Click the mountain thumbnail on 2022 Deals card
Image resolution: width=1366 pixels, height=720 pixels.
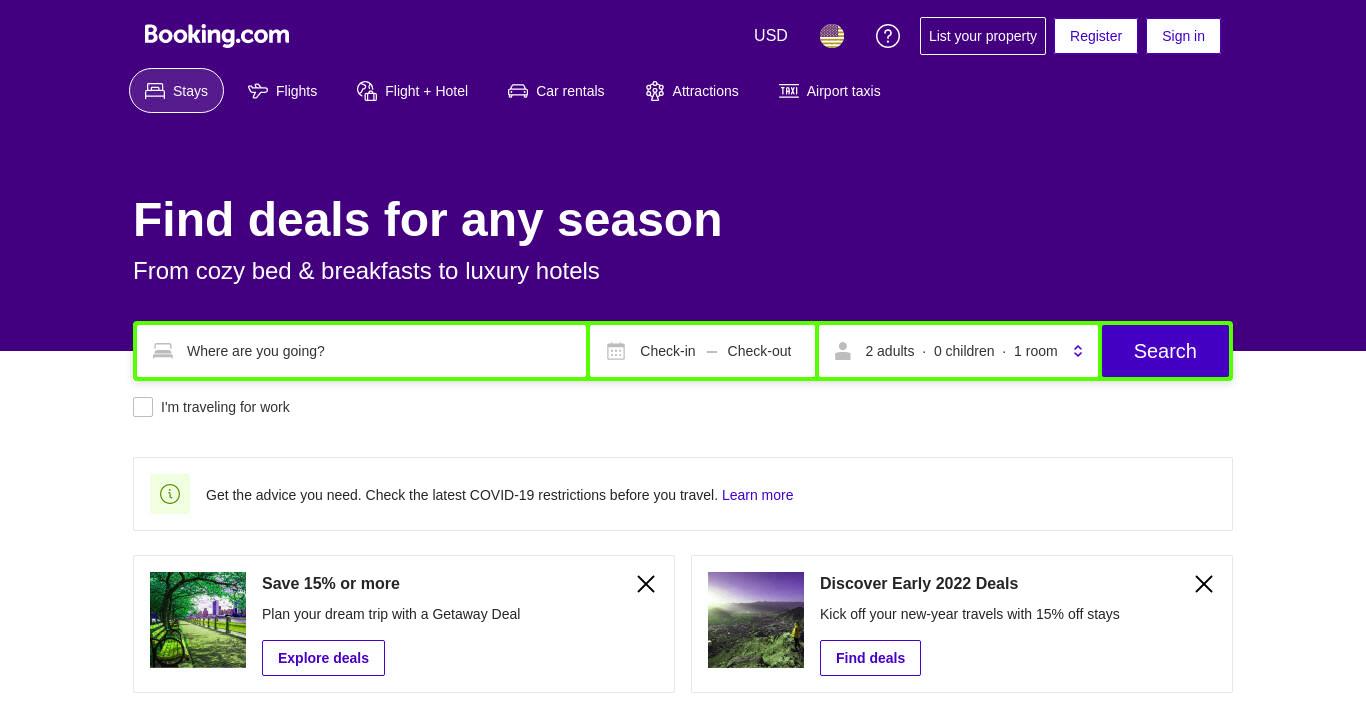756,620
